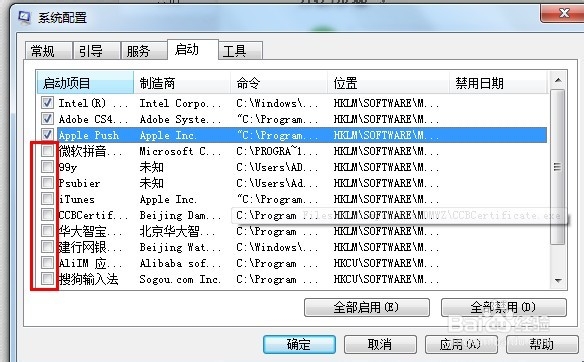Screen dimensions: 584x362
Task: Select the 启动 tab
Action: pos(192,49)
